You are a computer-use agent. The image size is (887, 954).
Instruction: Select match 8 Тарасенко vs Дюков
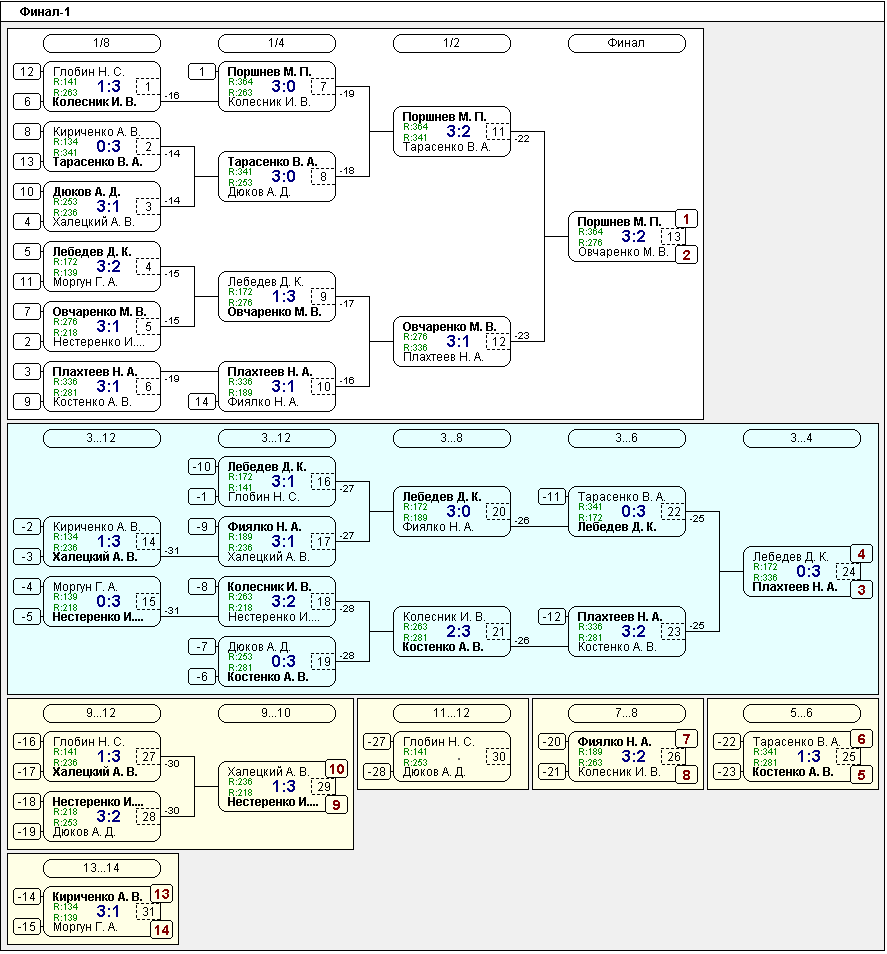tap(277, 176)
